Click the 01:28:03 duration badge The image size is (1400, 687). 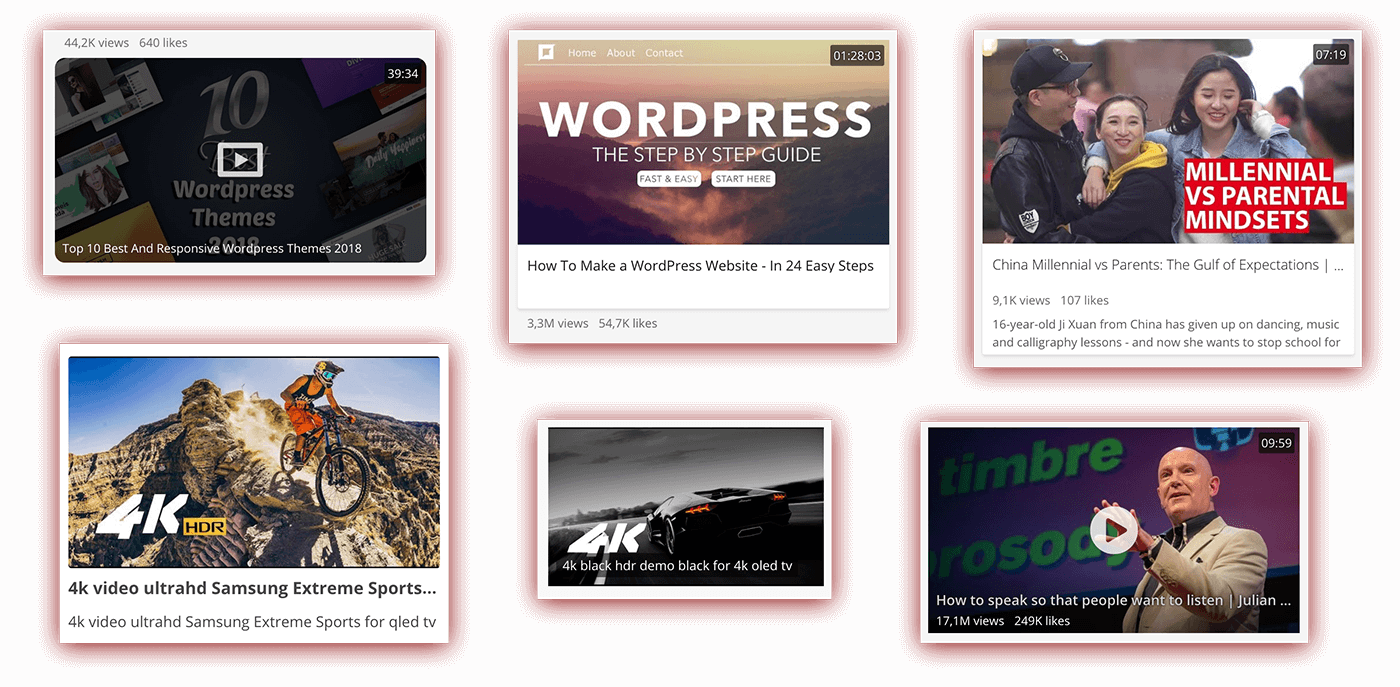tap(857, 56)
